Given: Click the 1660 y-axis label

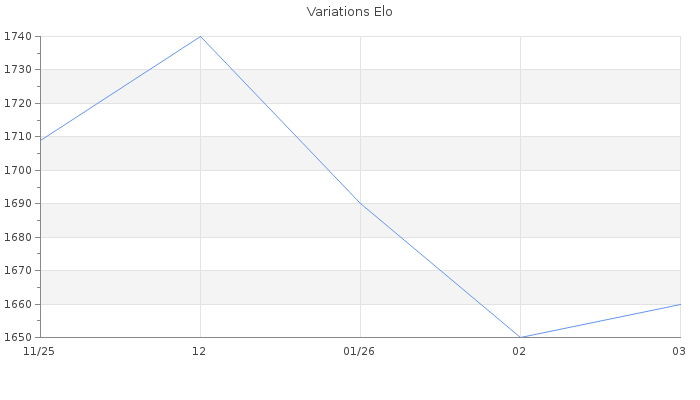Looking at the screenshot, I should pyautogui.click(x=17, y=304).
